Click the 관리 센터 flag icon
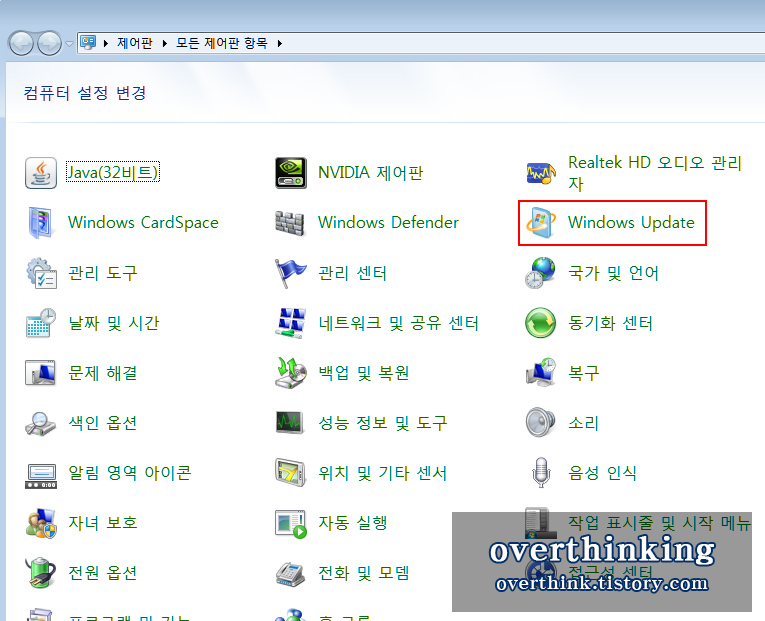Screen dimensions: 765x621 (290, 273)
